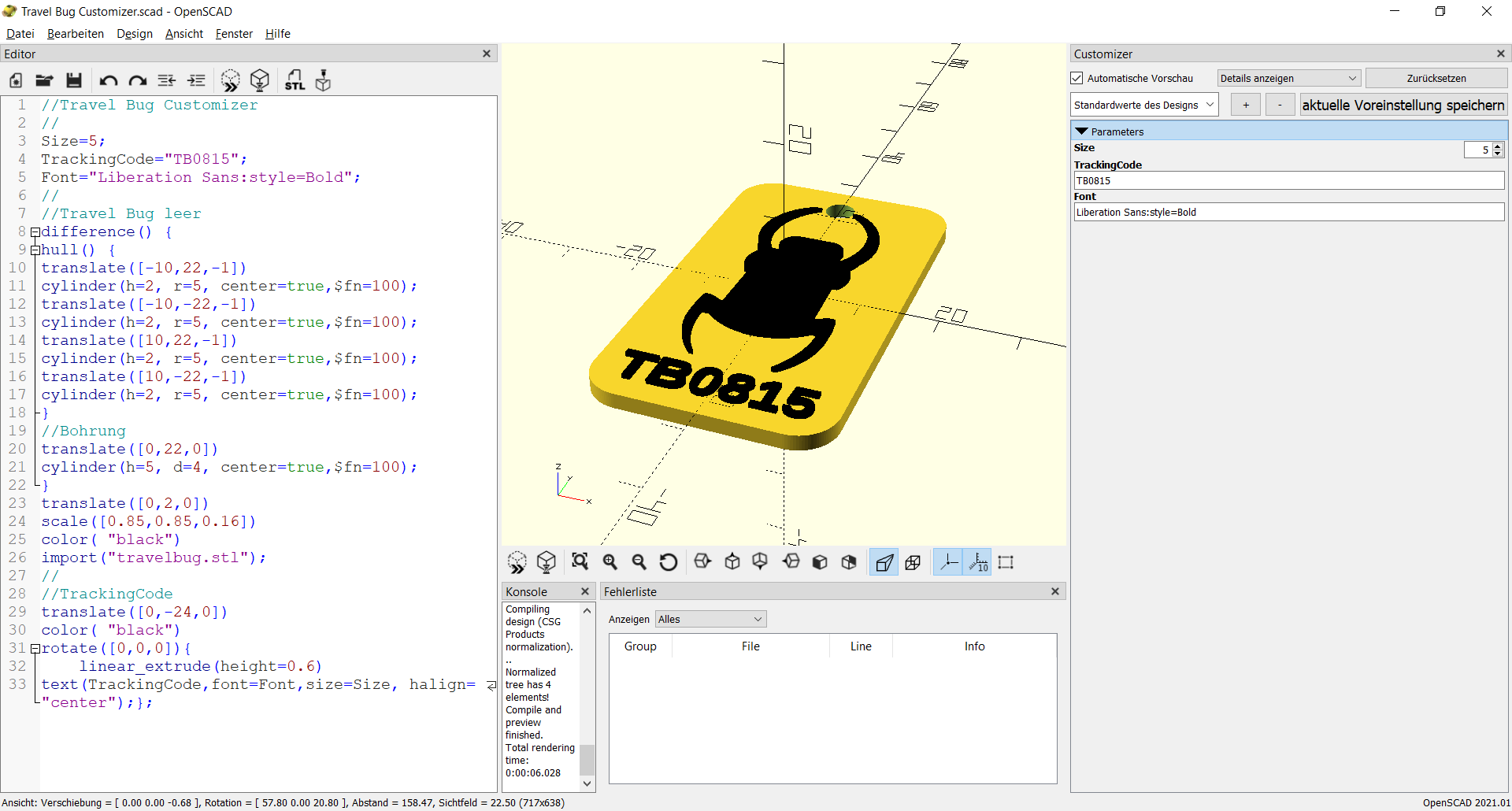Redo the edit in the Editor toolbar

[138, 80]
